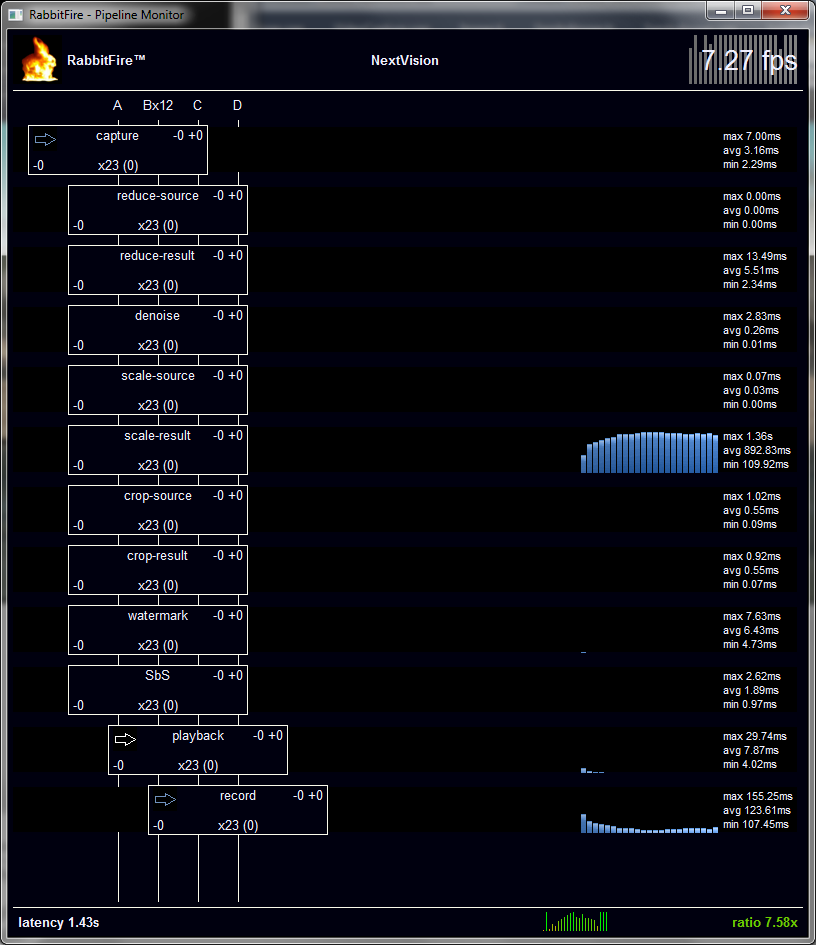Viewport: 816px width, 945px height.
Task: Click column header D
Action: [x=237, y=106]
